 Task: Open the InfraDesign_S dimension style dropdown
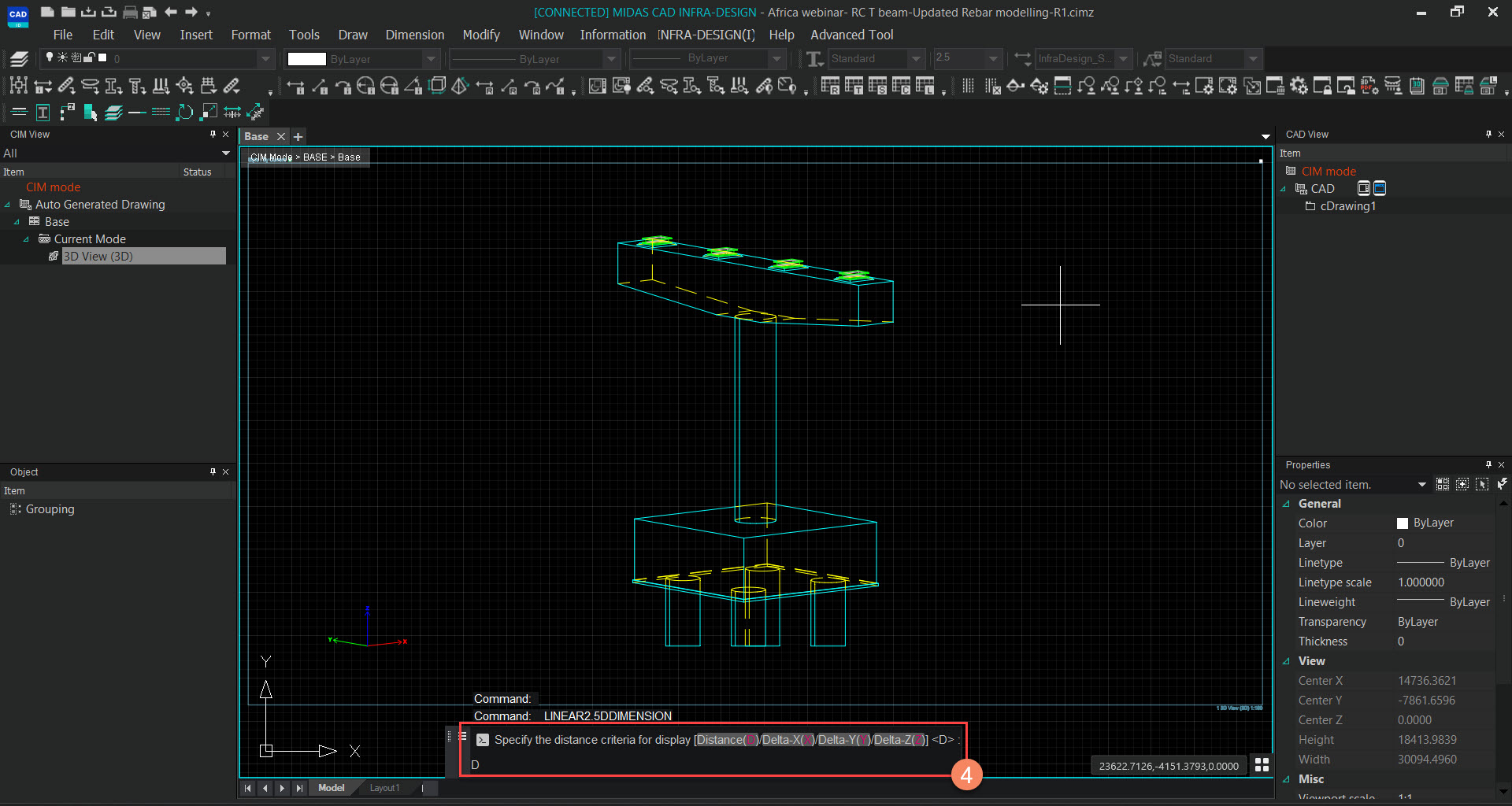(x=1123, y=59)
